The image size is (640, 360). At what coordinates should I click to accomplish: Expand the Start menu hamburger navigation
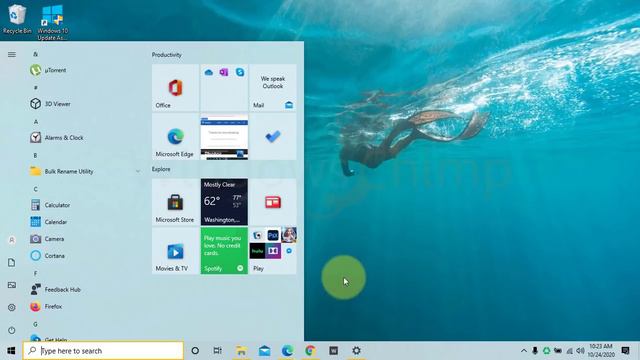click(12, 54)
